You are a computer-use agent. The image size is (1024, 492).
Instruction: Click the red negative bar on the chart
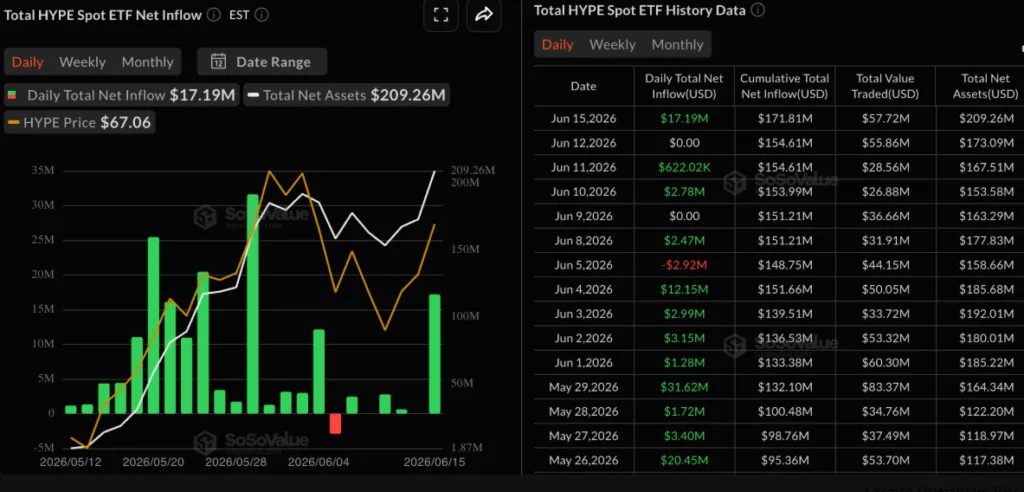click(336, 423)
